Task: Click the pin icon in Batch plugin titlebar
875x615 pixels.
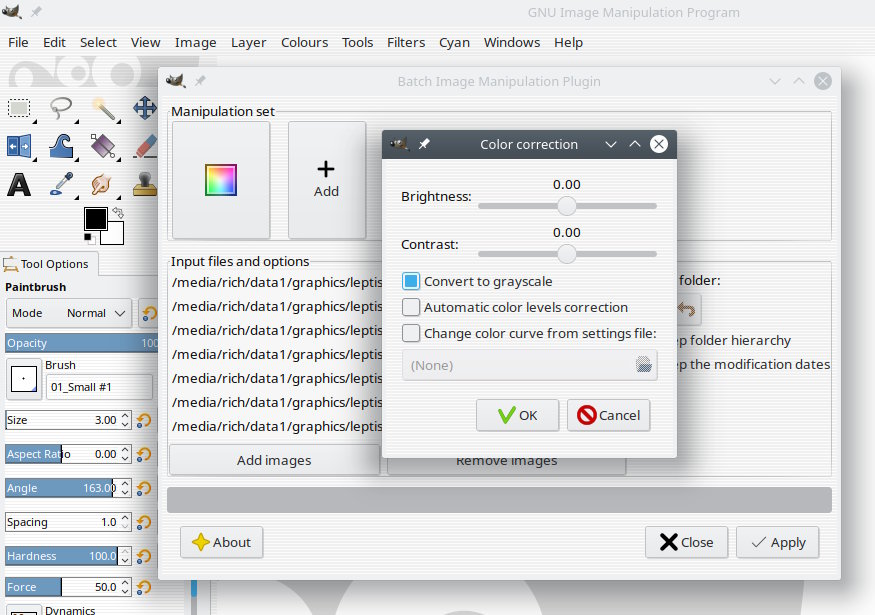Action: point(200,81)
